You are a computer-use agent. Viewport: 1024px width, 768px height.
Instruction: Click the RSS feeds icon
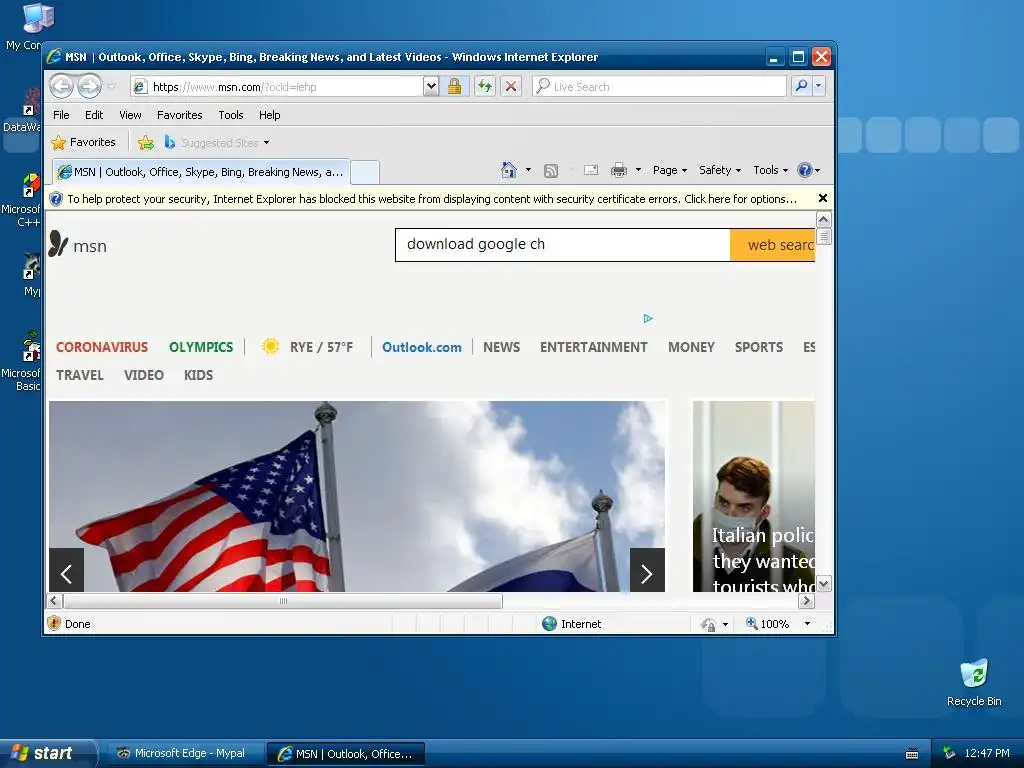551,170
